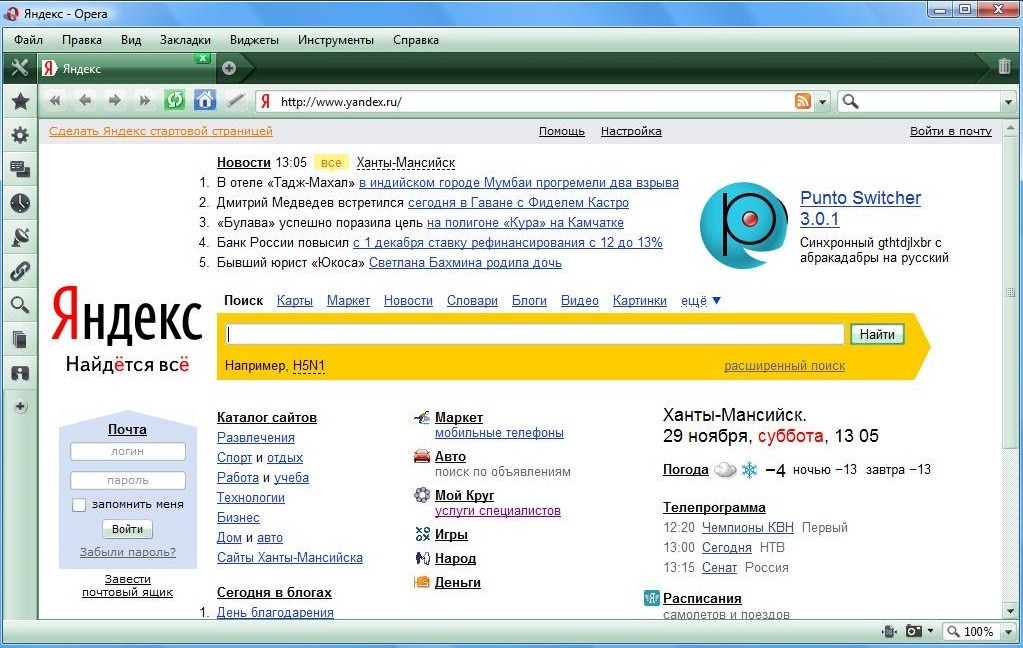Viewport: 1023px width, 648px height.
Task: Open the Карты link
Action: 294,300
